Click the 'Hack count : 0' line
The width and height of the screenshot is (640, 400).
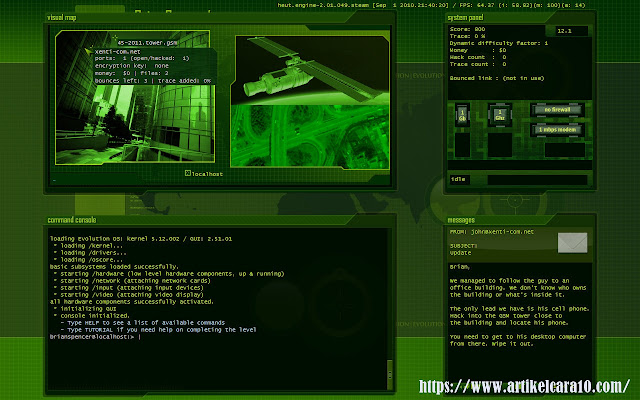478,57
